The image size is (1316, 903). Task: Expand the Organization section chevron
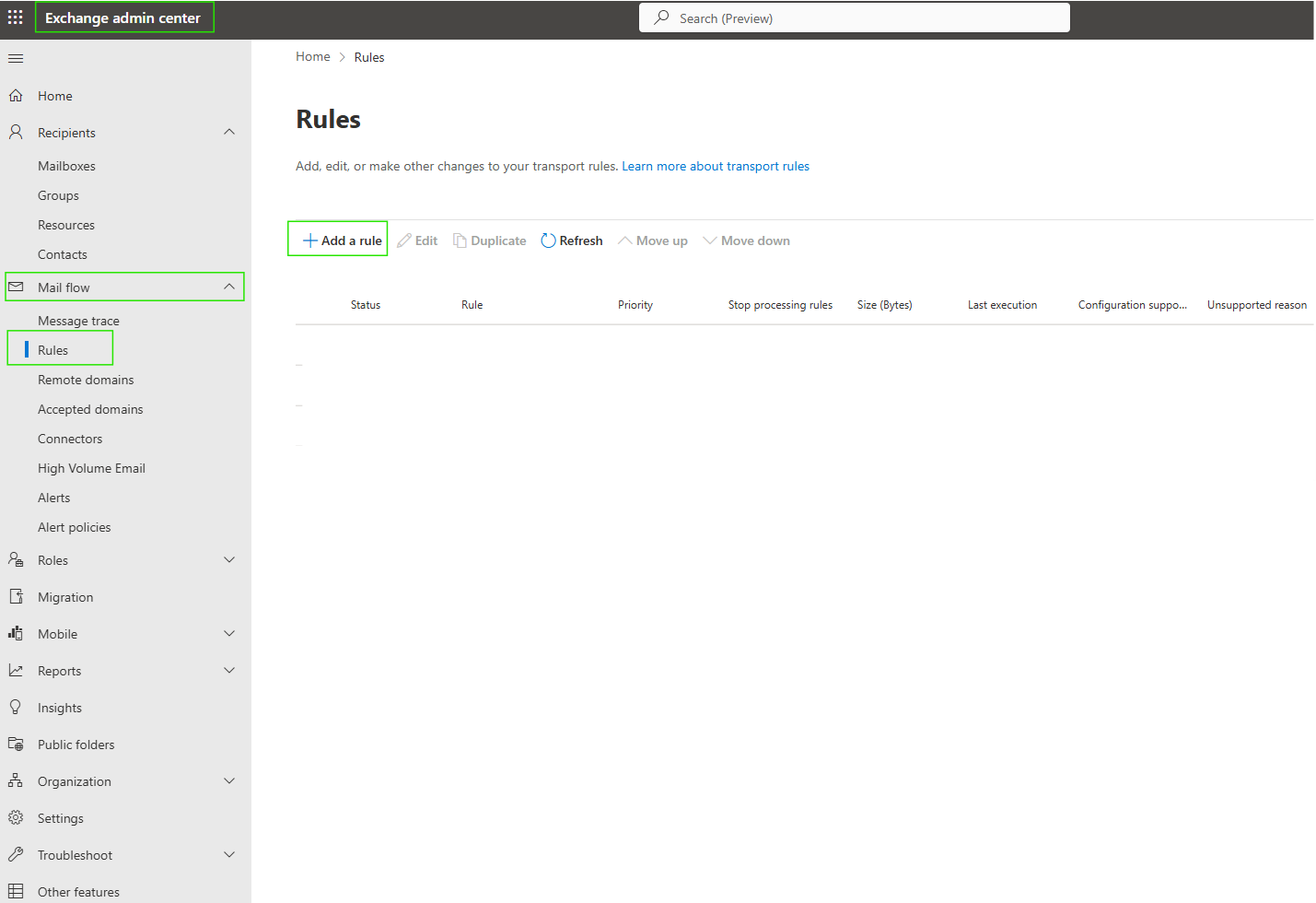point(229,781)
